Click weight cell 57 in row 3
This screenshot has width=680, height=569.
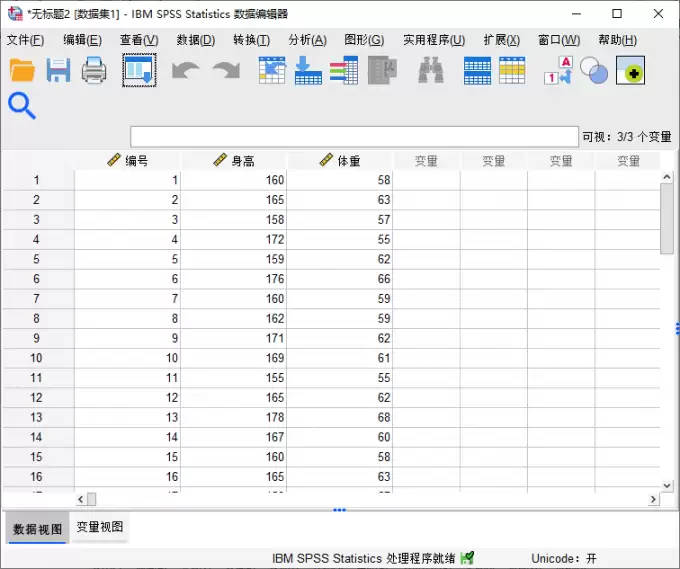point(340,219)
